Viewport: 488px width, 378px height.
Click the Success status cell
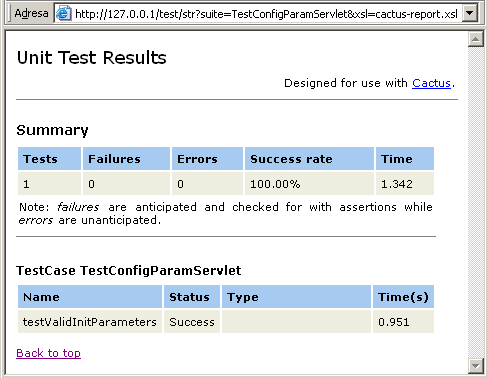[x=192, y=322]
